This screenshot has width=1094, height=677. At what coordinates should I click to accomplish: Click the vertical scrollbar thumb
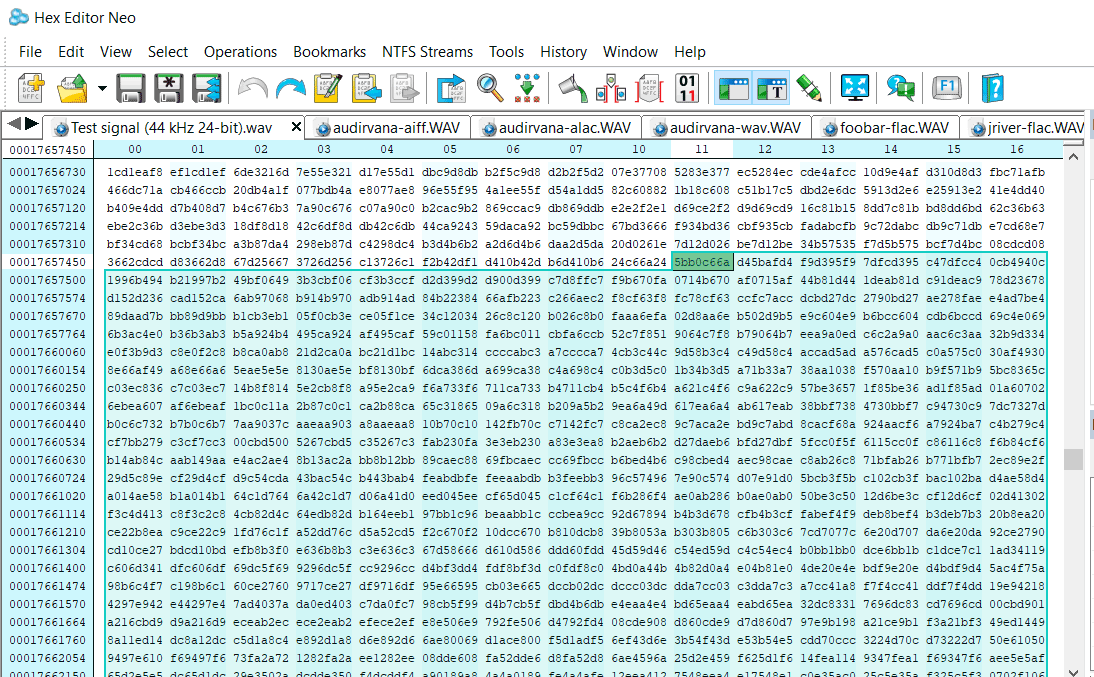pyautogui.click(x=1072, y=459)
